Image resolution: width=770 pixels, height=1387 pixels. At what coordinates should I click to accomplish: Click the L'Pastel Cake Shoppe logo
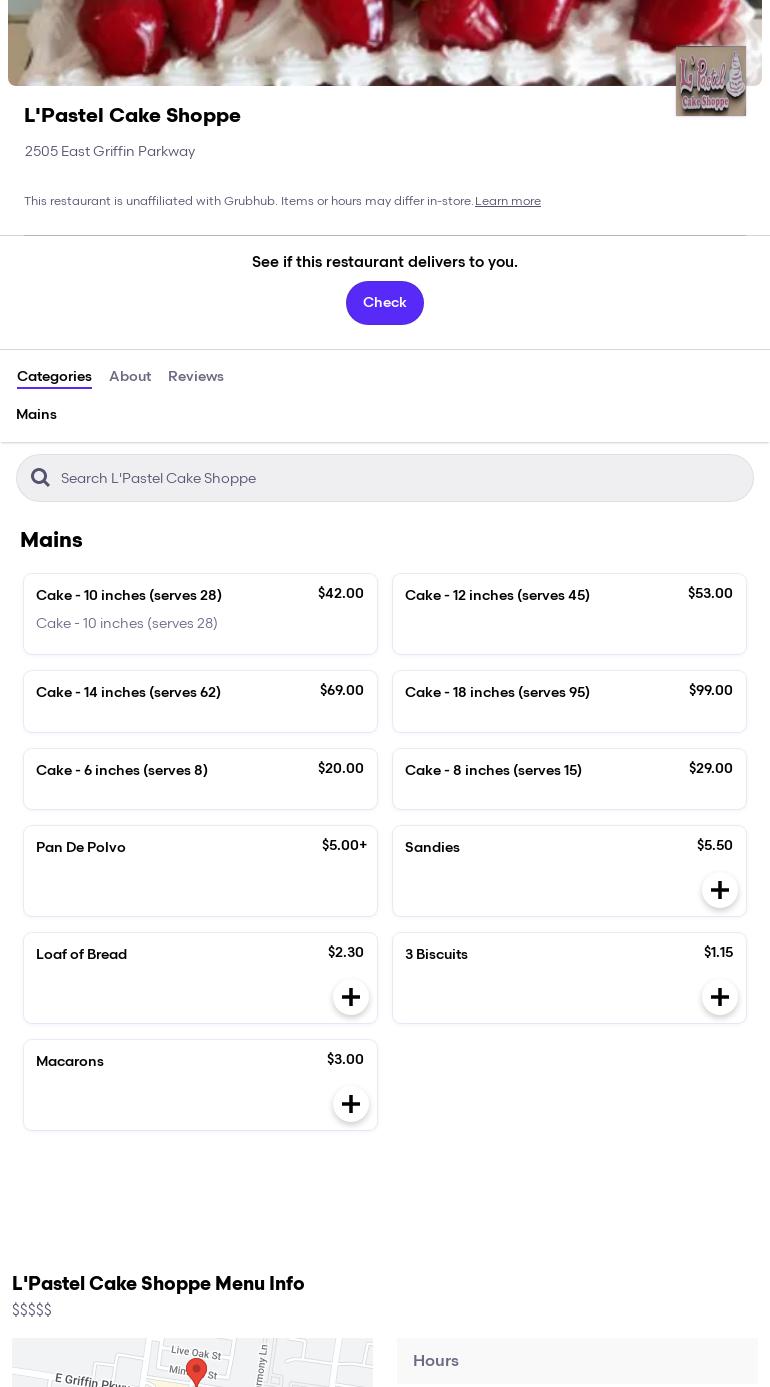click(x=711, y=81)
